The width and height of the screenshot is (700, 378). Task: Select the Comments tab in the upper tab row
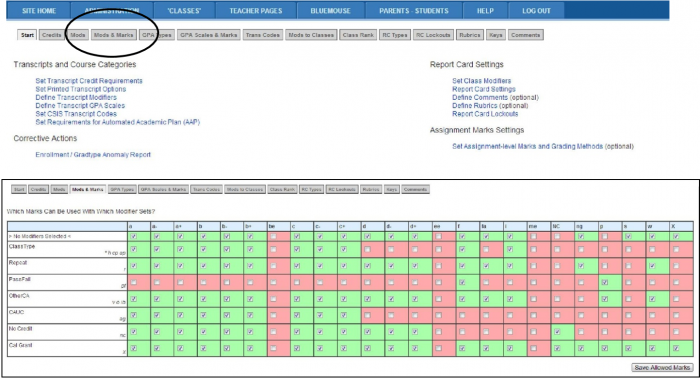[525, 35]
